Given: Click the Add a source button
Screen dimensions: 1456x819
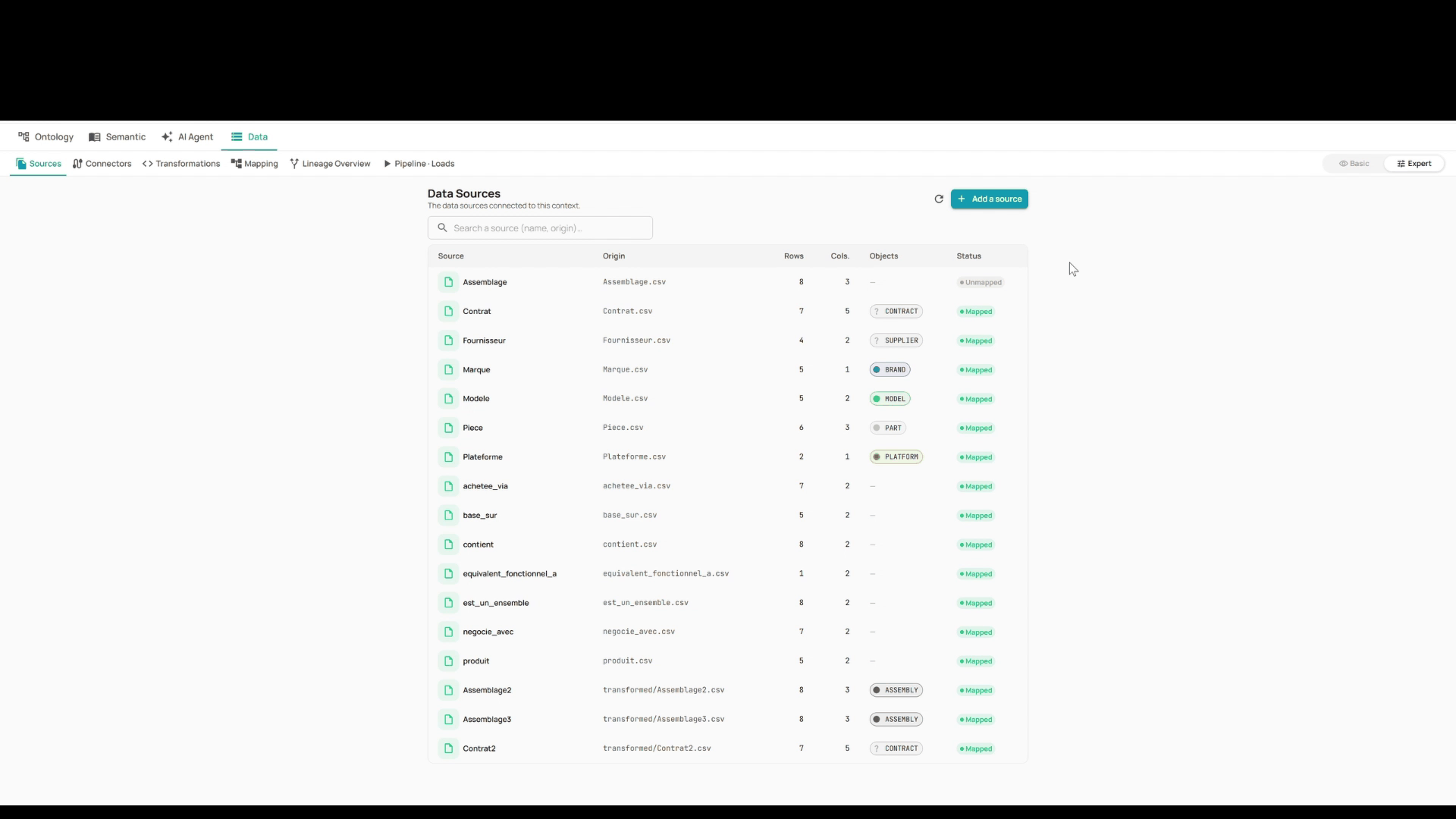Looking at the screenshot, I should pyautogui.click(x=990, y=199).
